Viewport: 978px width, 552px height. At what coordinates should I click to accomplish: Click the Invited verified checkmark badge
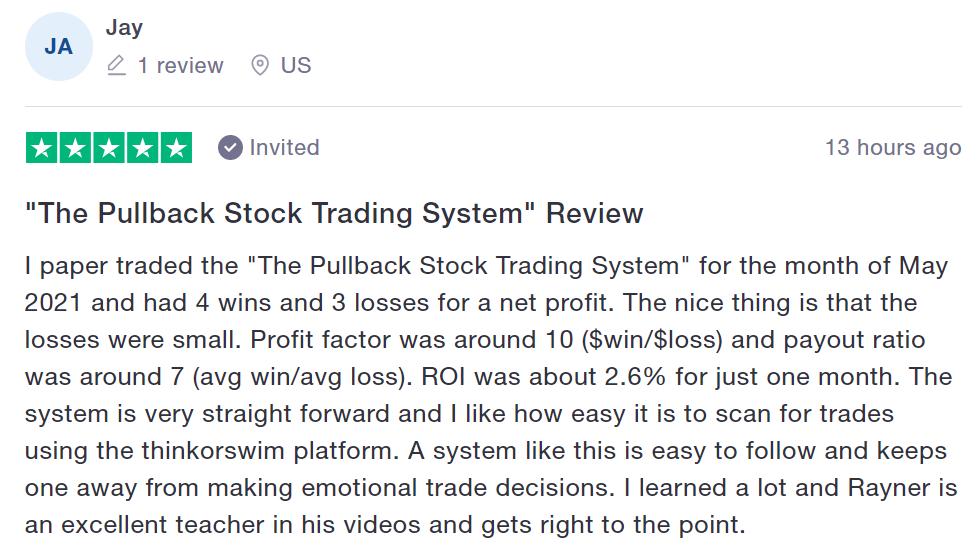[230, 148]
